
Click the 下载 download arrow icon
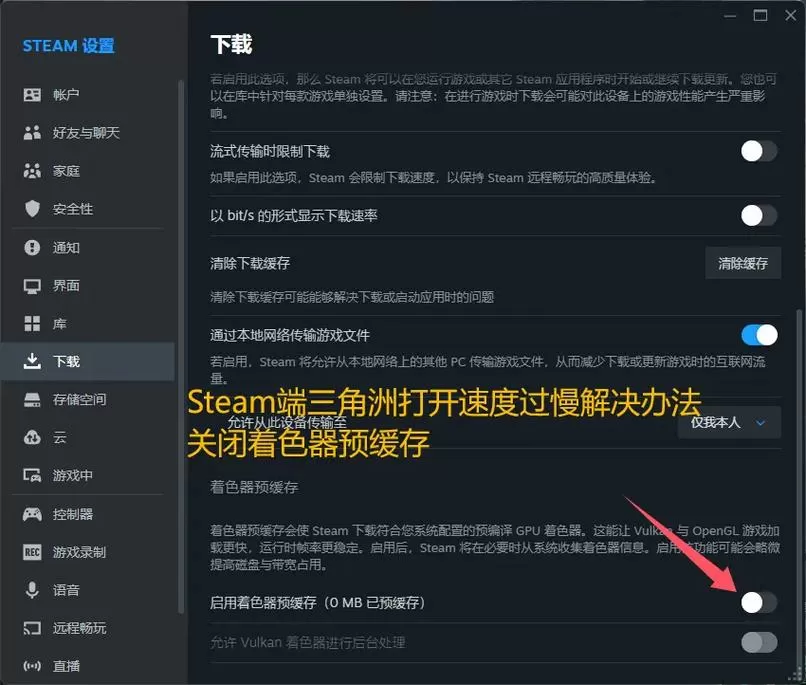(32, 361)
